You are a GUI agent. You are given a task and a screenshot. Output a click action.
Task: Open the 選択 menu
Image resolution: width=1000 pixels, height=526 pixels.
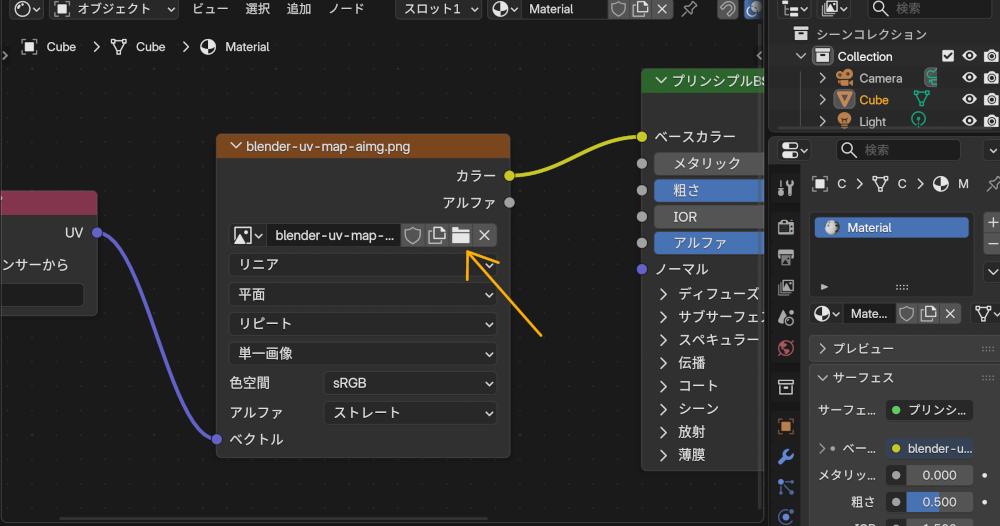pyautogui.click(x=258, y=9)
